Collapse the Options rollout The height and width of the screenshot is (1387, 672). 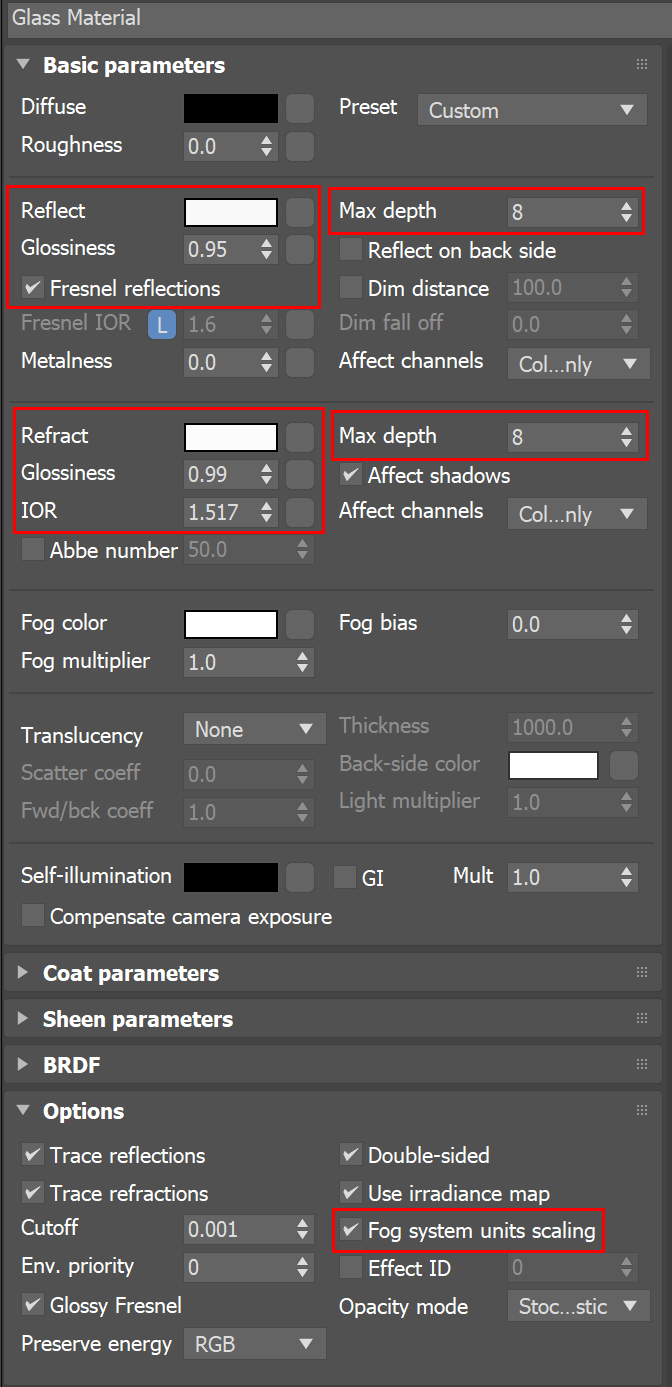pyautogui.click(x=83, y=1111)
